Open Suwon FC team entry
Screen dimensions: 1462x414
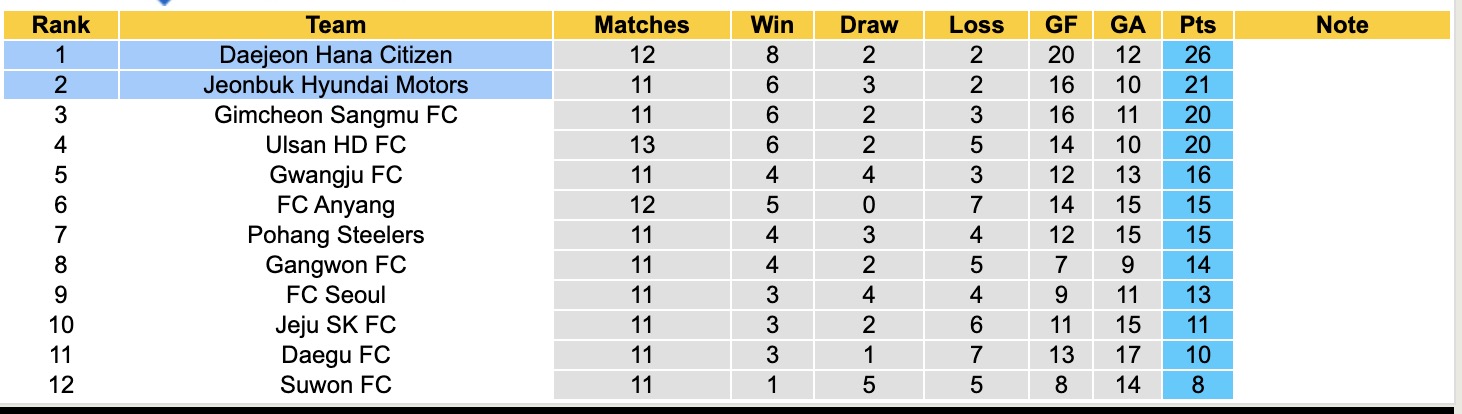pyautogui.click(x=336, y=385)
